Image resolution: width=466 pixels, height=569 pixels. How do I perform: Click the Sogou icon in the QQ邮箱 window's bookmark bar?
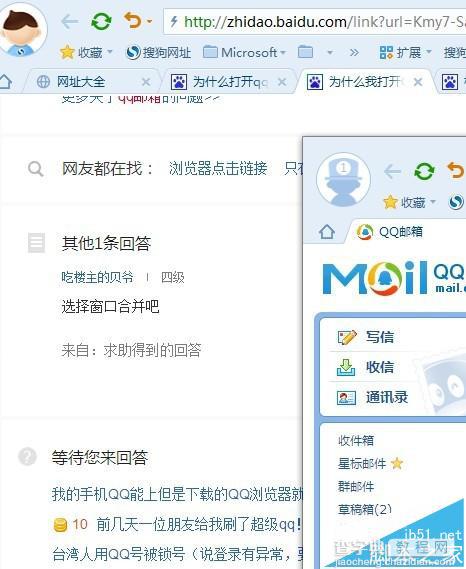457,202
